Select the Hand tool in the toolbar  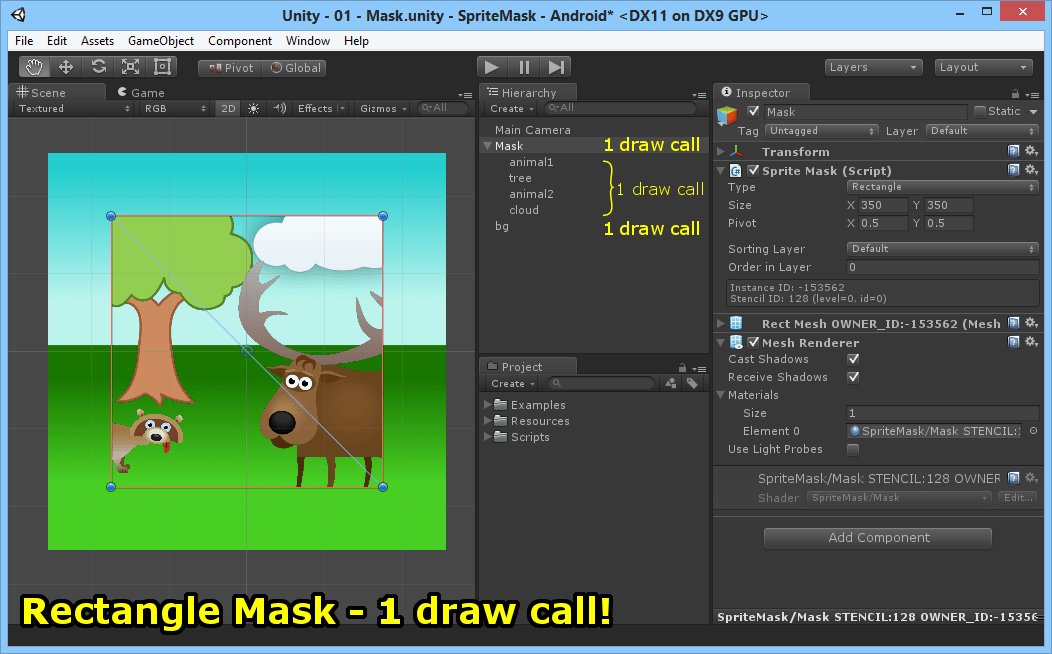(x=35, y=66)
